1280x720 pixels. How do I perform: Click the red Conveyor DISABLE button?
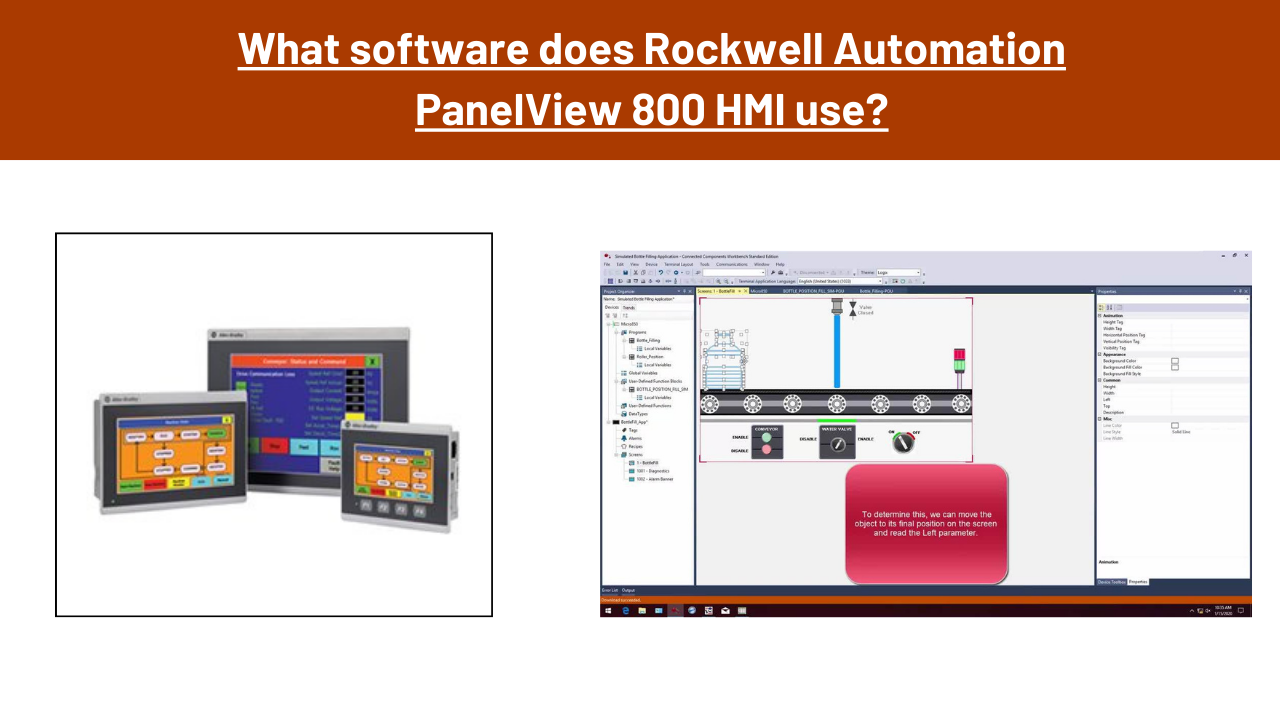767,450
